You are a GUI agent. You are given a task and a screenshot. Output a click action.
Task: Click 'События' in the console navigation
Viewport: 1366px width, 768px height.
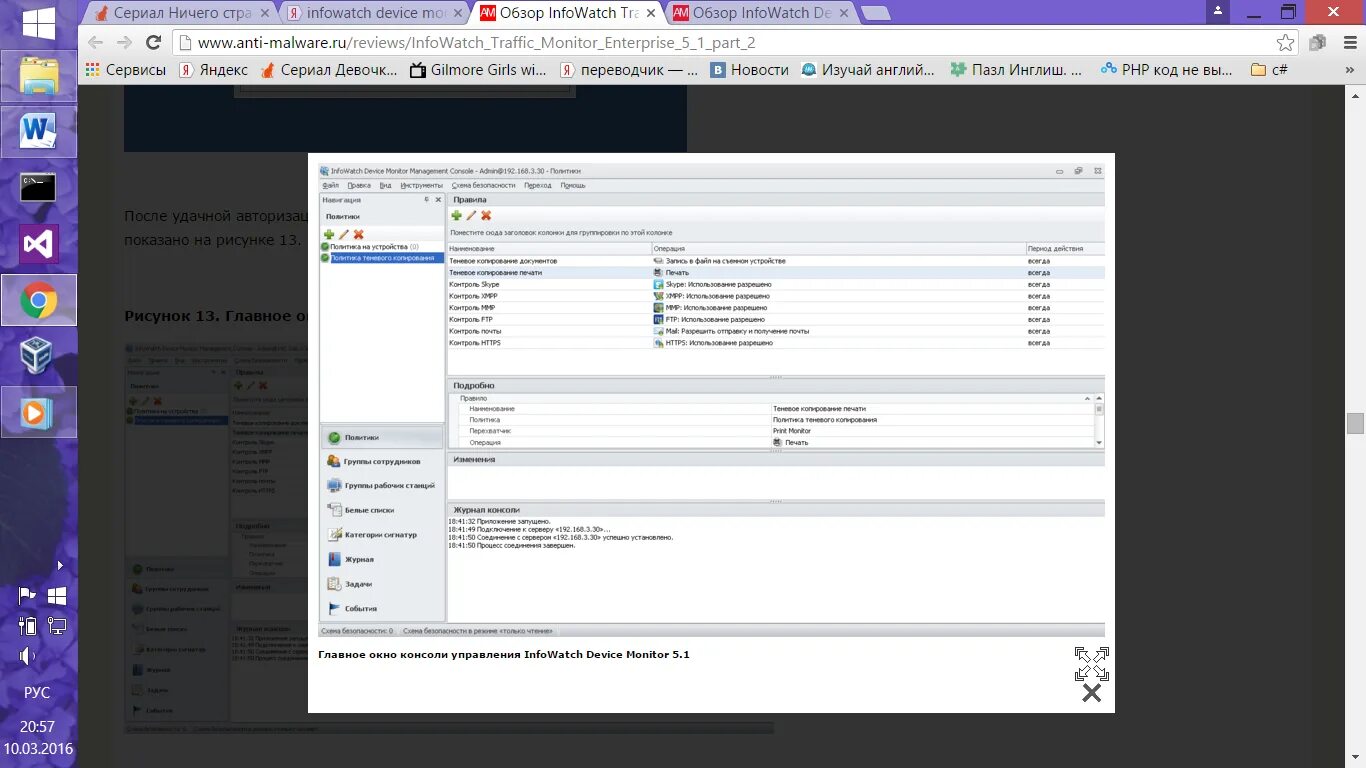click(382, 608)
